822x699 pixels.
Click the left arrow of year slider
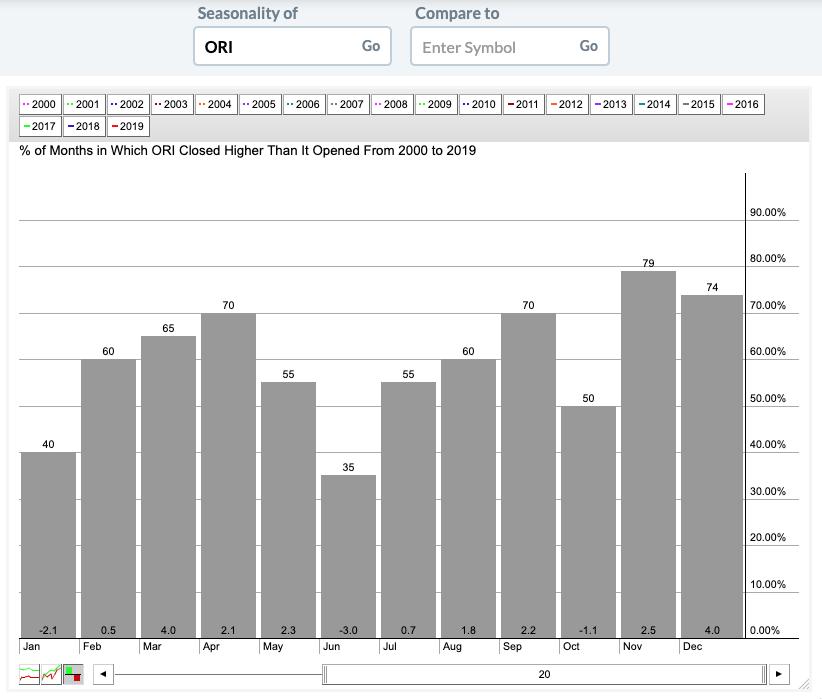pos(103,674)
